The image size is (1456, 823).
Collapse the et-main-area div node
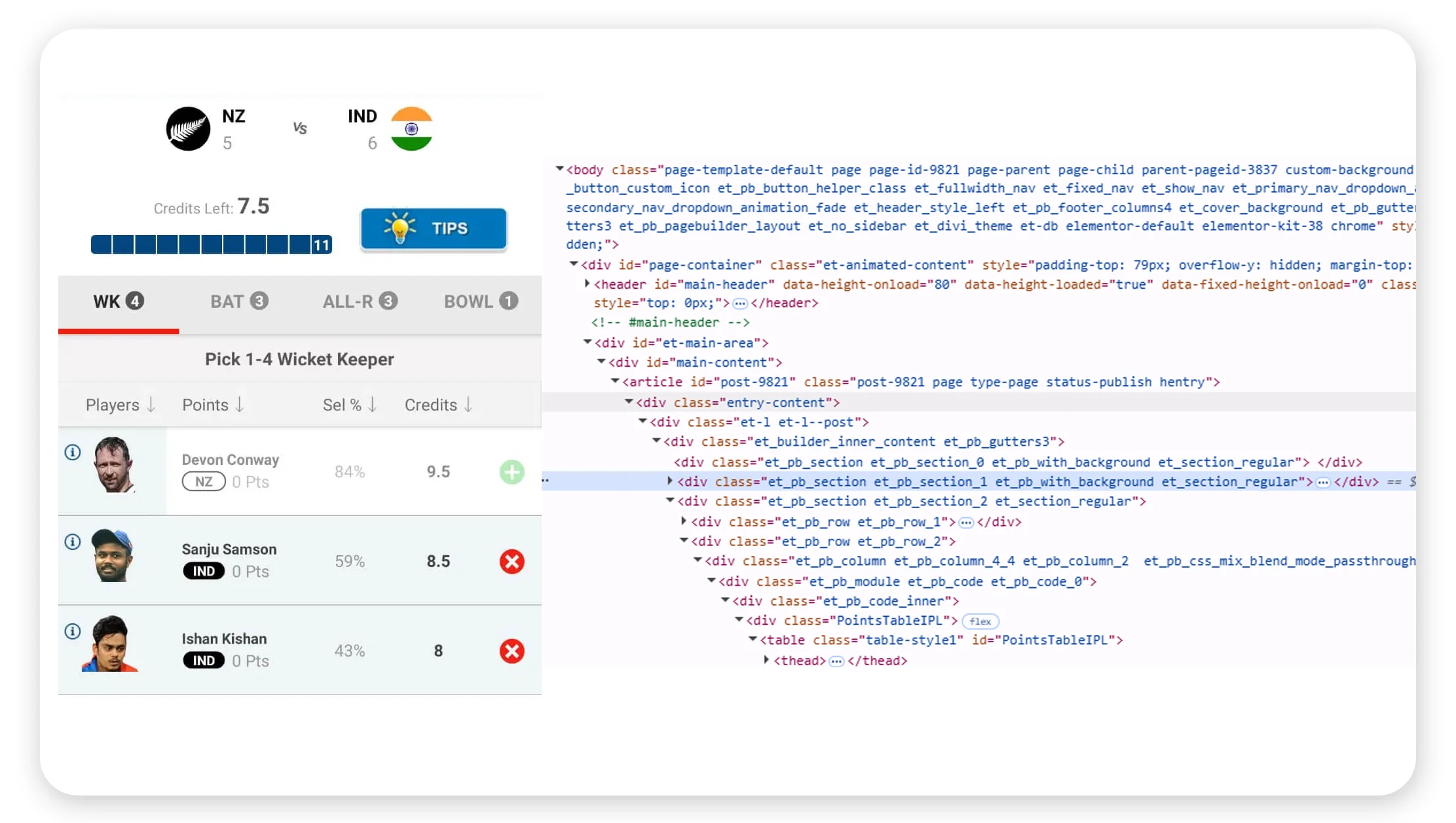588,342
